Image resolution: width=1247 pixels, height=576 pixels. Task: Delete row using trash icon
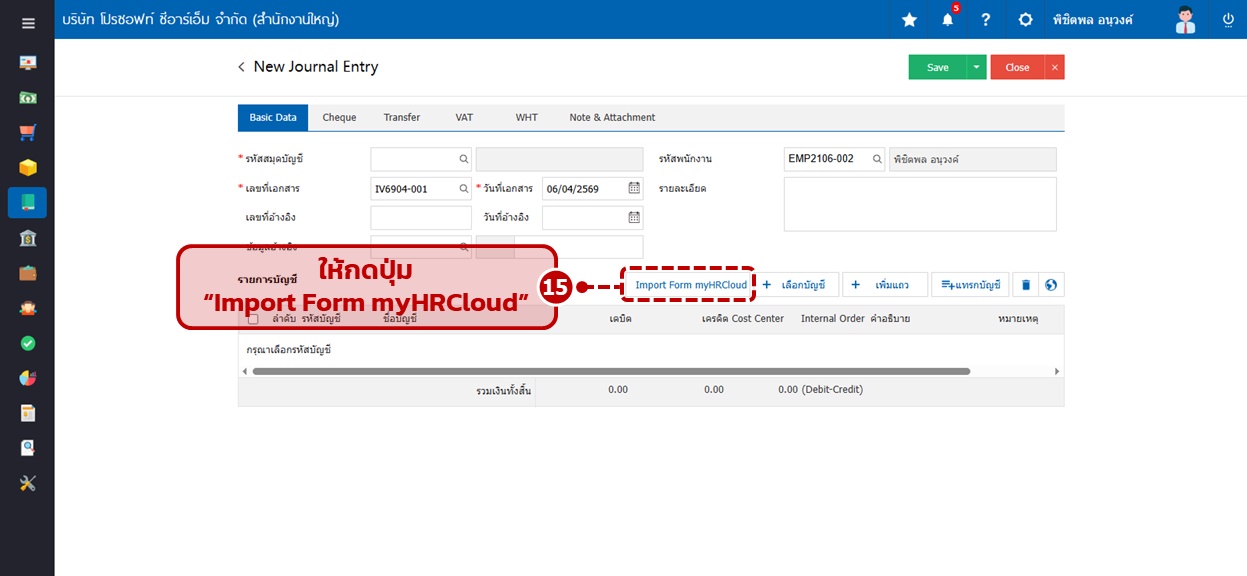click(x=1025, y=285)
